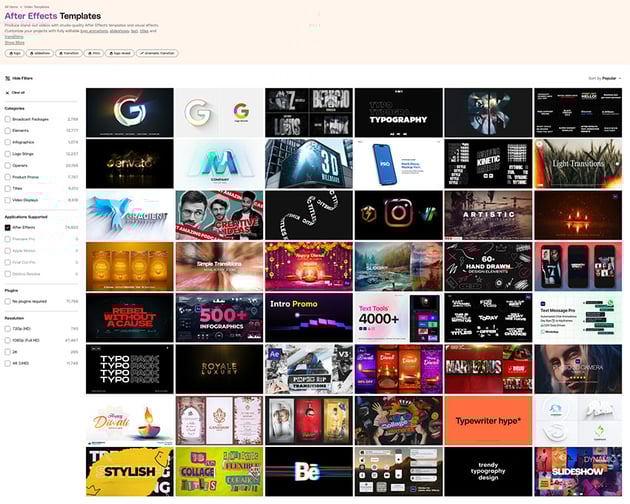This screenshot has height=504, width=630.
Task: Select the transition tag chip
Action: [69, 53]
